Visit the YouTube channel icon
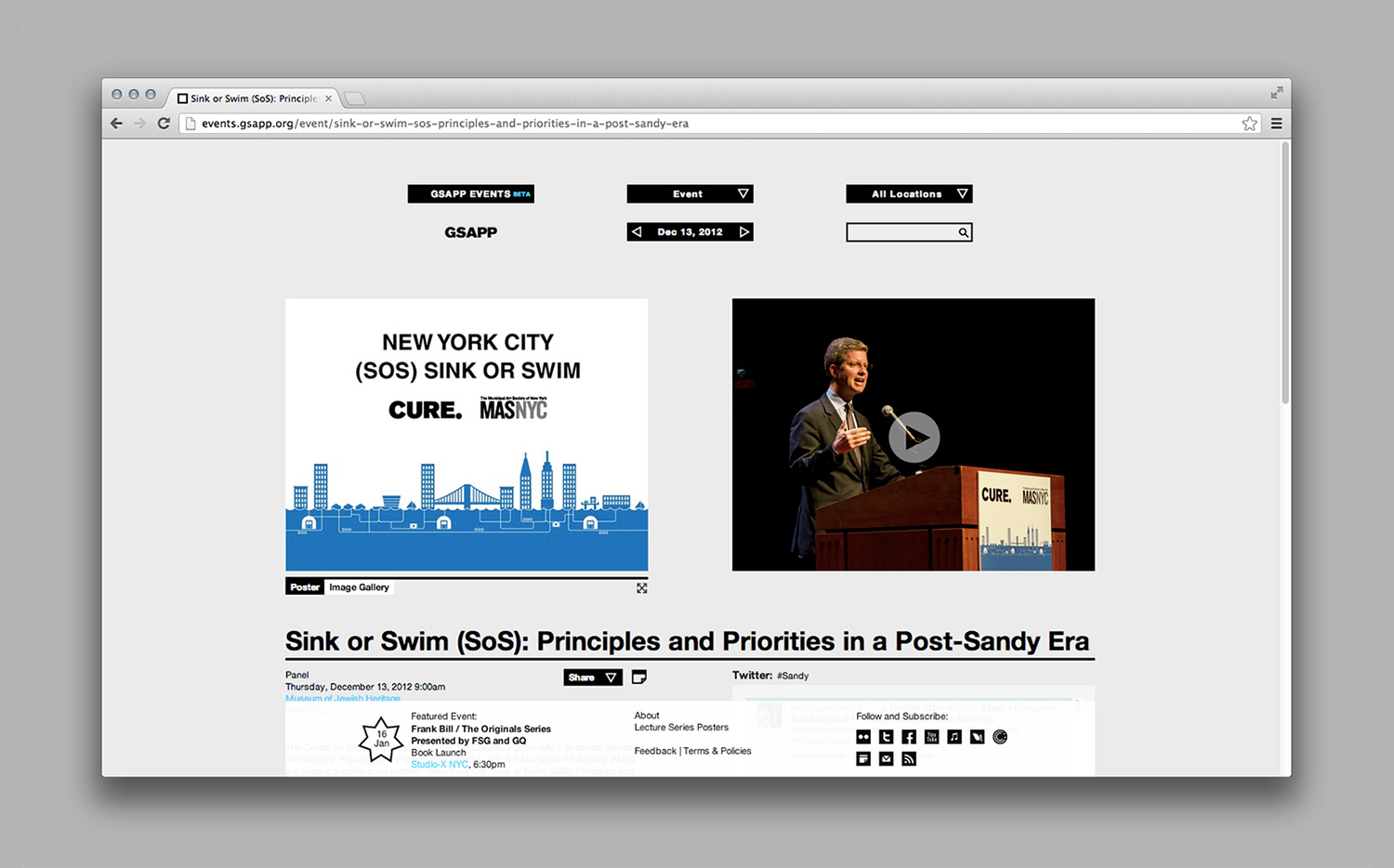This screenshot has width=1394, height=868. tap(931, 737)
